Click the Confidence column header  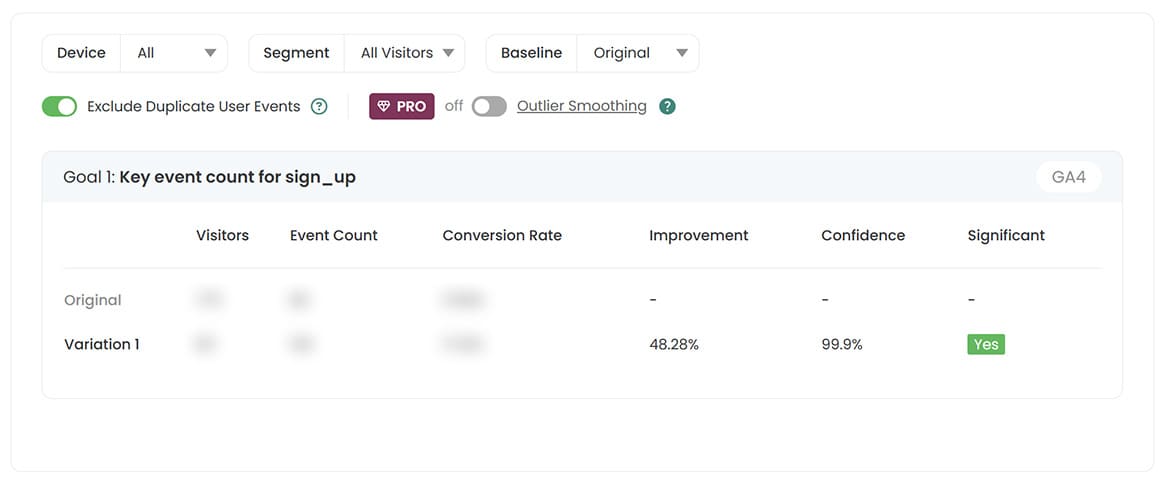click(x=863, y=236)
